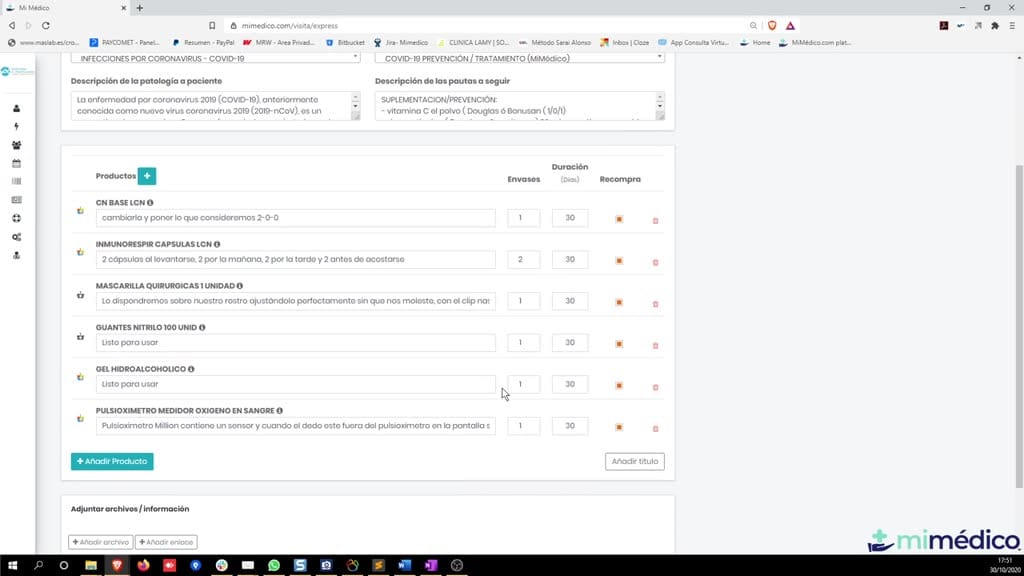Image resolution: width=1024 pixels, height=576 pixels.
Task: Click basket icon beside INMUNORESPIR CAPSULAS
Action: coord(80,252)
